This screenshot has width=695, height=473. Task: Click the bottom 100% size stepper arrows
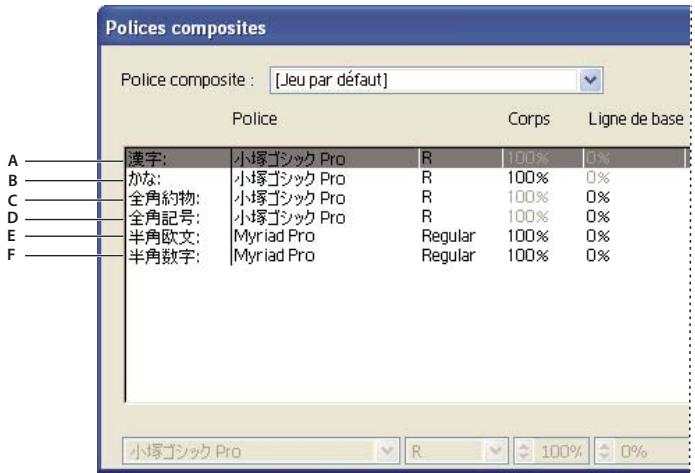tap(523, 451)
